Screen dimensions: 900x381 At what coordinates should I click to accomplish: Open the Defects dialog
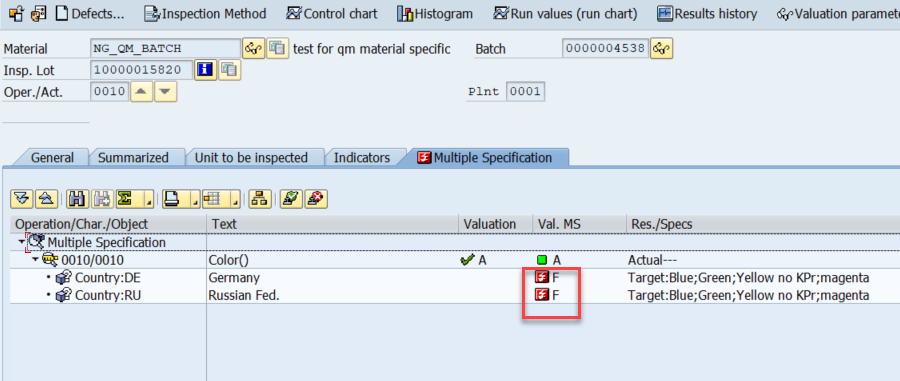click(90, 13)
